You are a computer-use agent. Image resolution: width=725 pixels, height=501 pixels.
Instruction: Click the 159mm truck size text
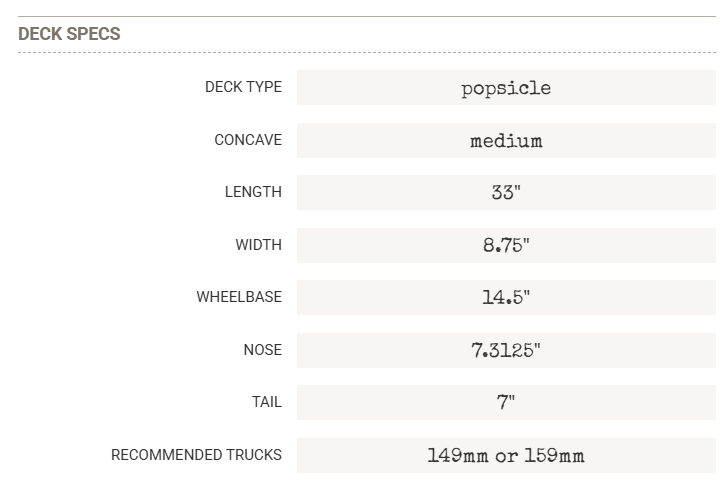554,456
